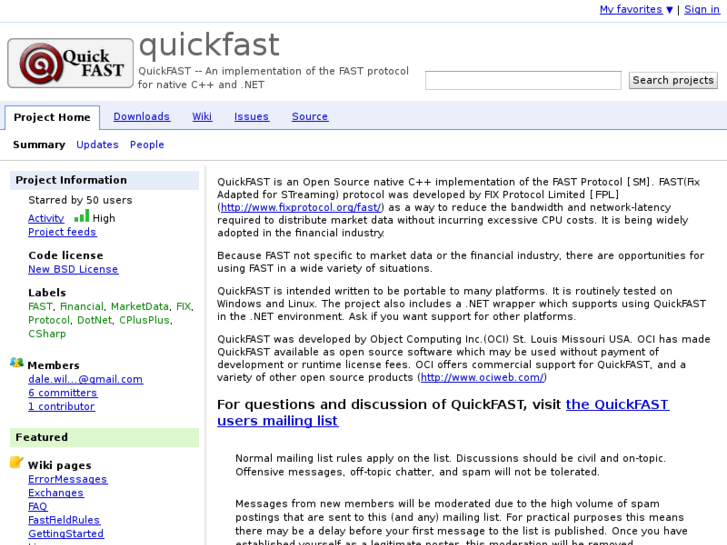This screenshot has width=727, height=545.
Task: Click the Search projects button
Action: 673,80
